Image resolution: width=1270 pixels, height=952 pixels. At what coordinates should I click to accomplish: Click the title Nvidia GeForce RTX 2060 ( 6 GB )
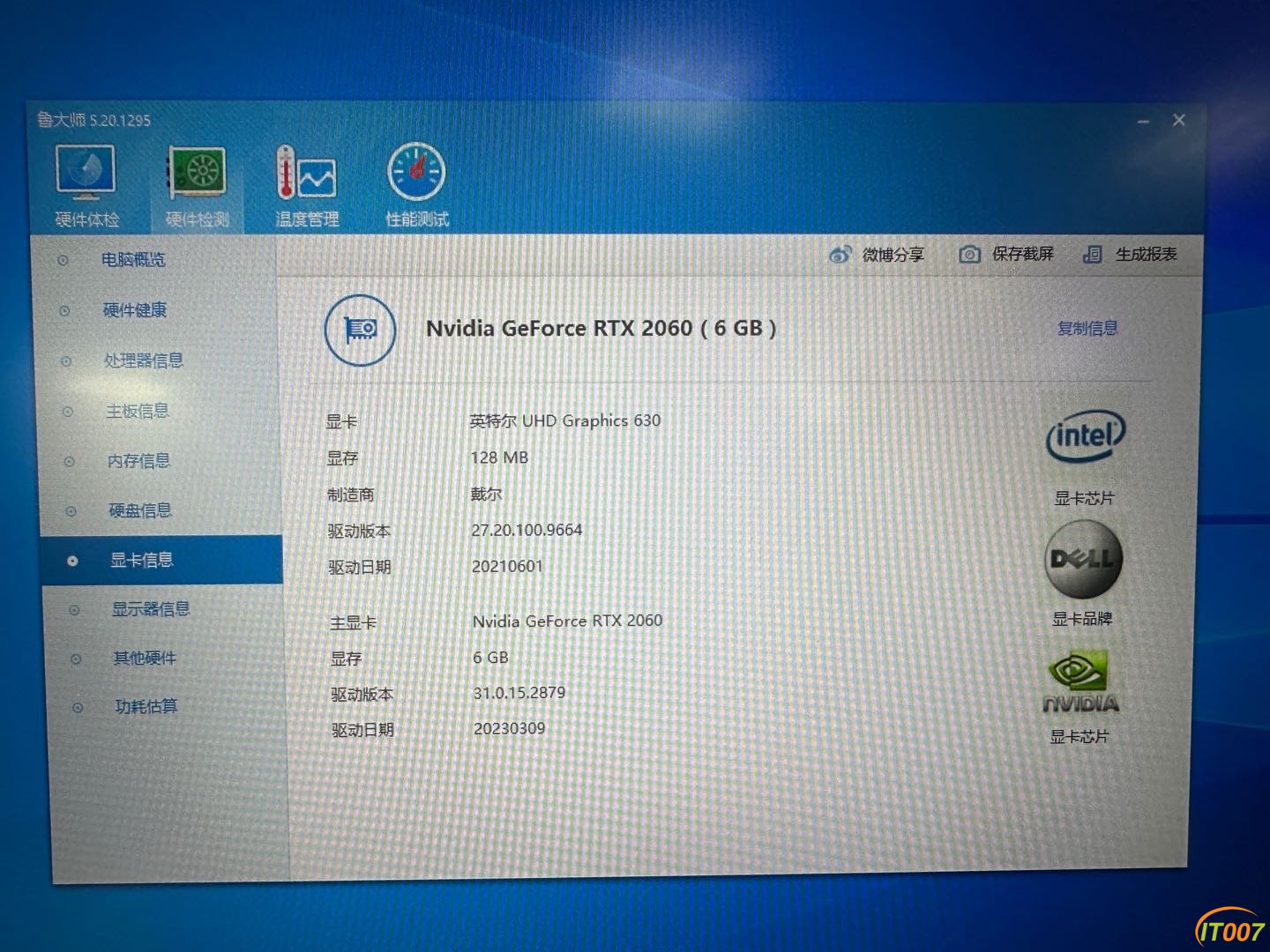[x=601, y=329]
